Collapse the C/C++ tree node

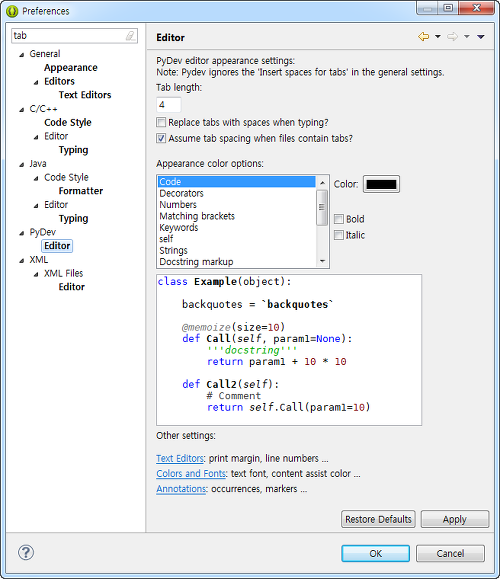tap(22, 110)
